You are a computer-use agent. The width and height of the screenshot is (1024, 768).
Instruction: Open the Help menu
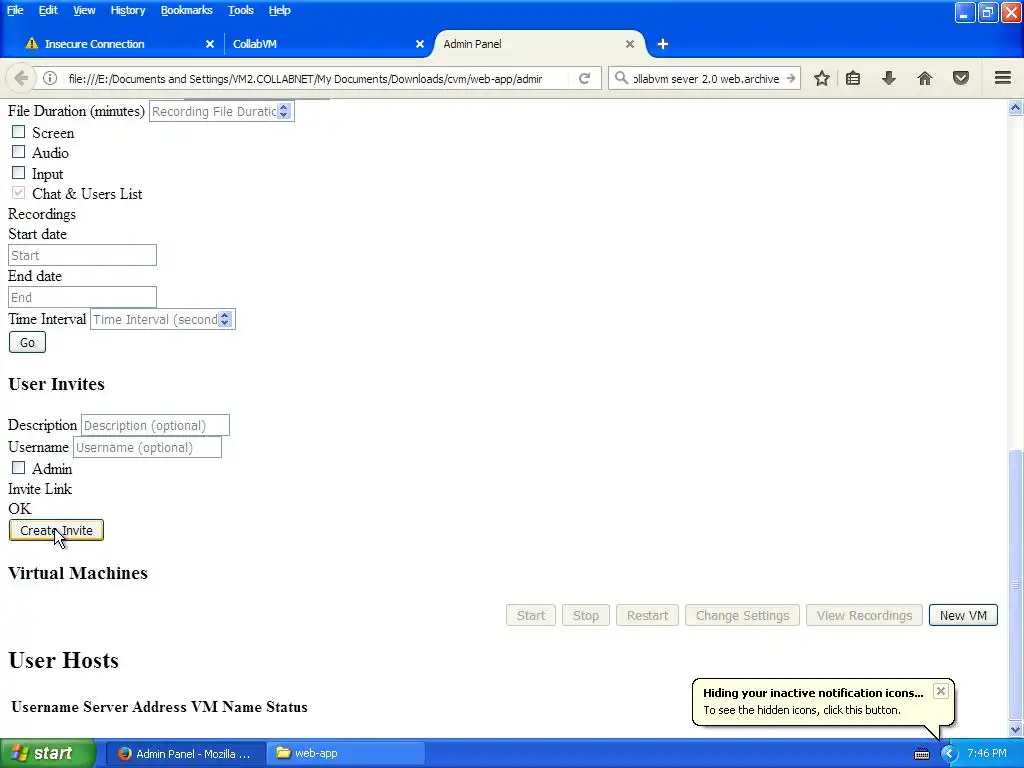(x=279, y=10)
